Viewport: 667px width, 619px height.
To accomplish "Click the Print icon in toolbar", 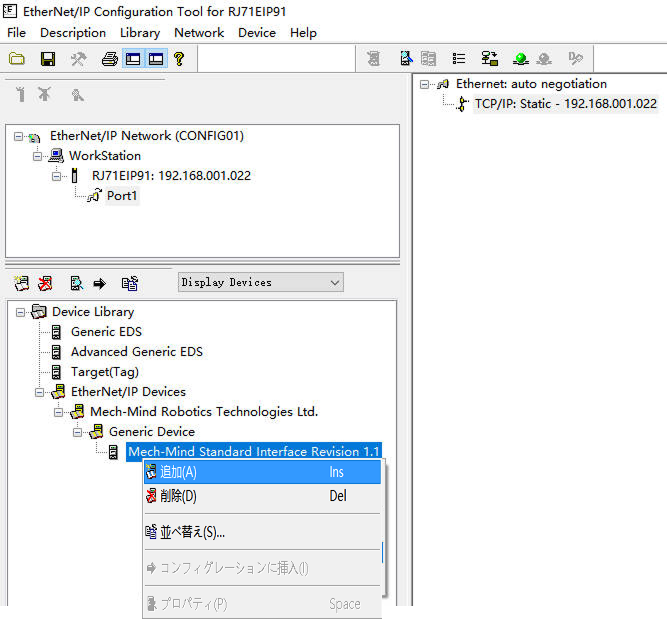I will point(109,59).
